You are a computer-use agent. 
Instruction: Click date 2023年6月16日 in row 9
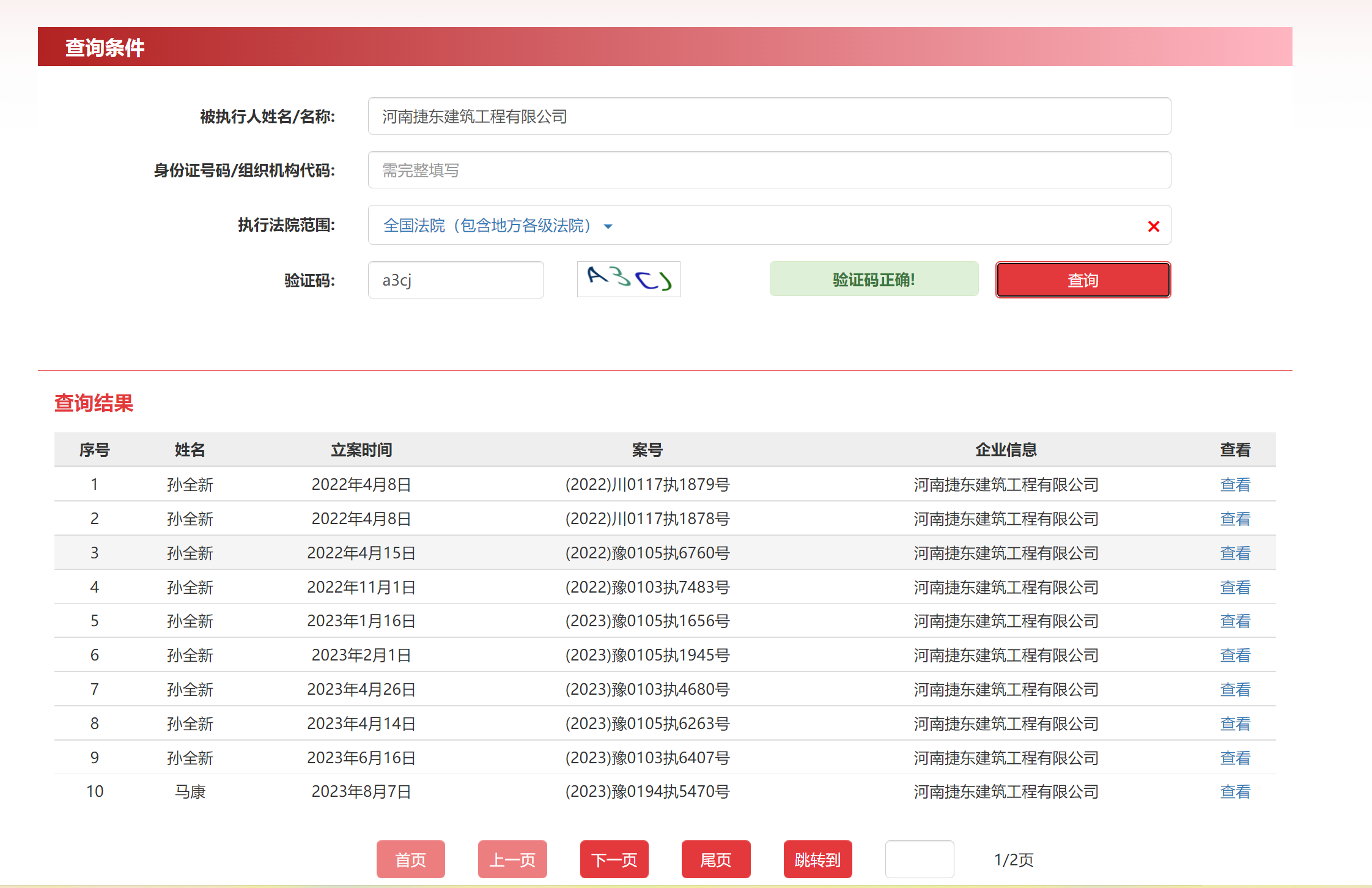[x=361, y=758]
